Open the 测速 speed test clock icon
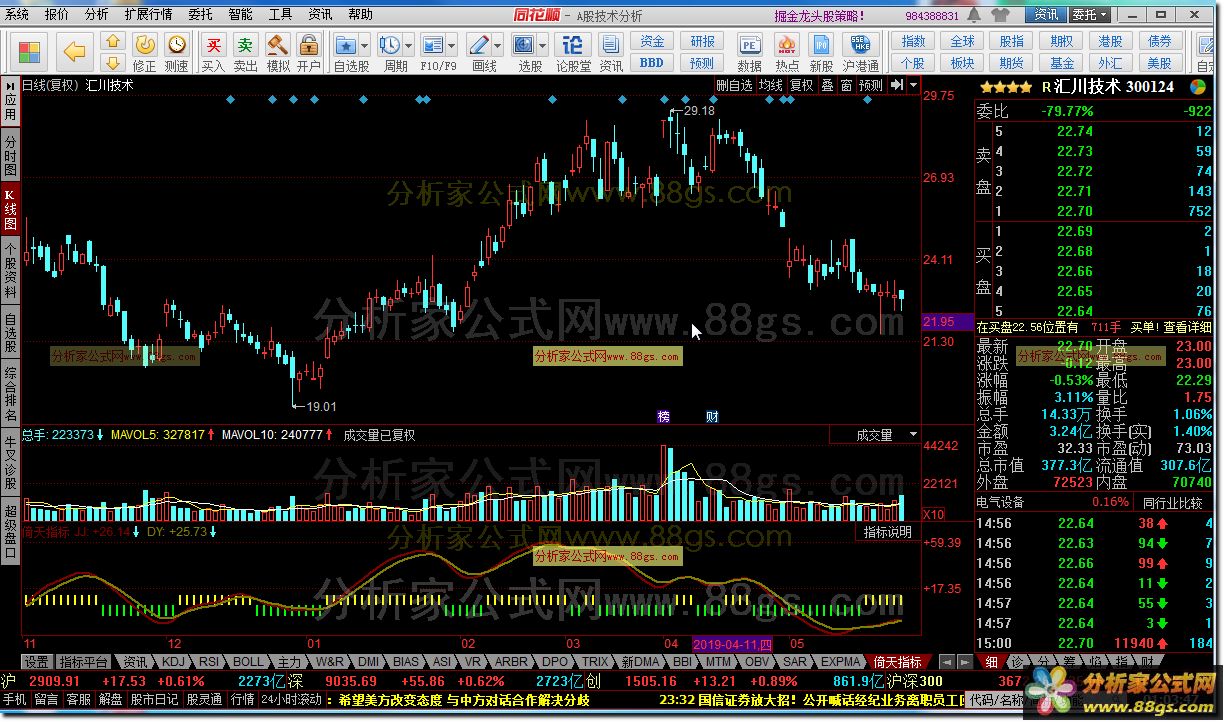Image resolution: width=1225 pixels, height=722 pixels. (176, 45)
